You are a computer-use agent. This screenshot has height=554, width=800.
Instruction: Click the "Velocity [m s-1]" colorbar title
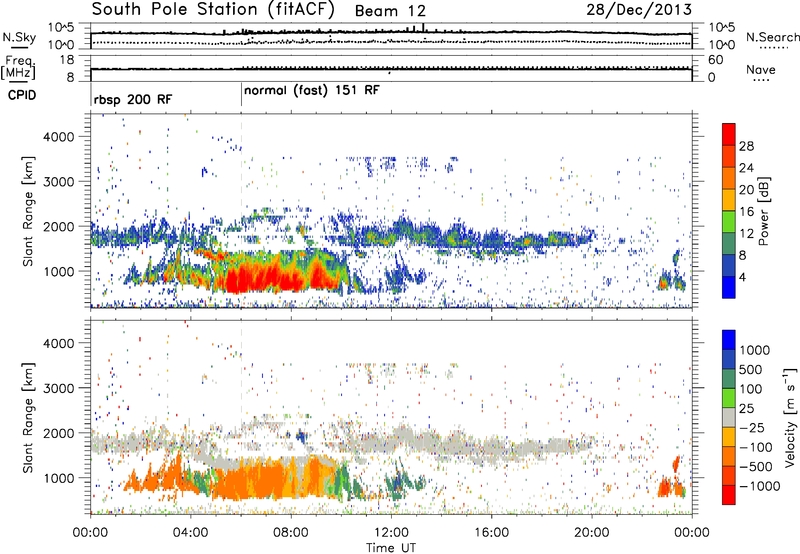click(x=790, y=417)
